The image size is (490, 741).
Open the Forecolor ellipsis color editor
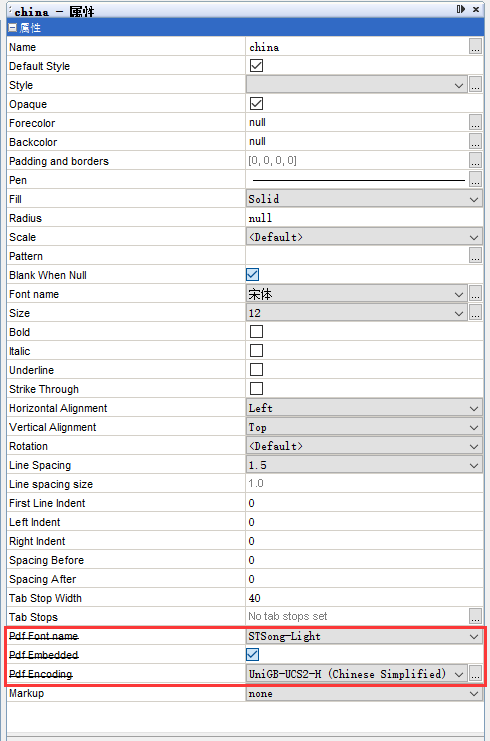tap(475, 123)
